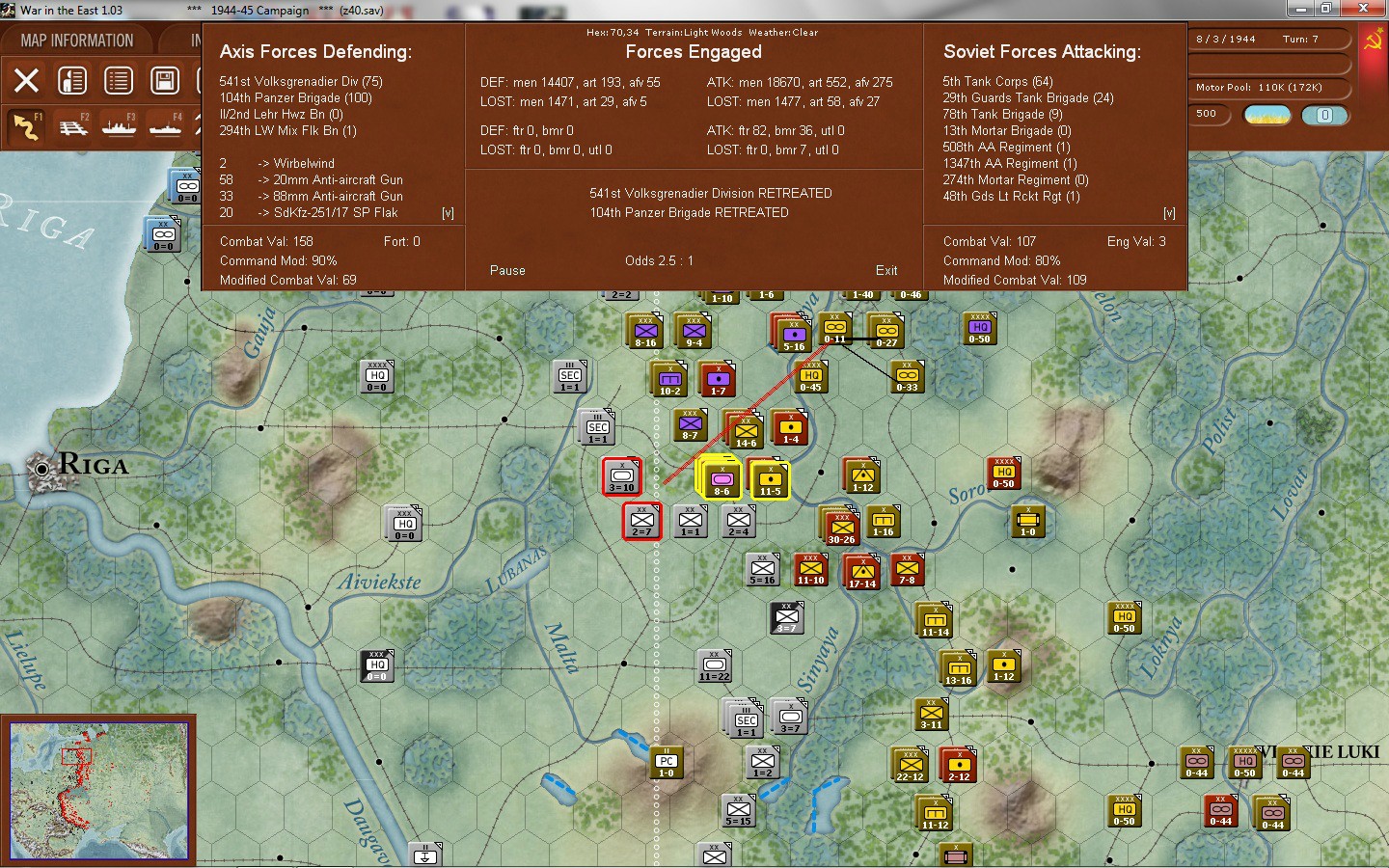This screenshot has height=868, width=1389.
Task: Click '541st Volksgrenadier Div (75)' entry
Action: click(x=301, y=82)
